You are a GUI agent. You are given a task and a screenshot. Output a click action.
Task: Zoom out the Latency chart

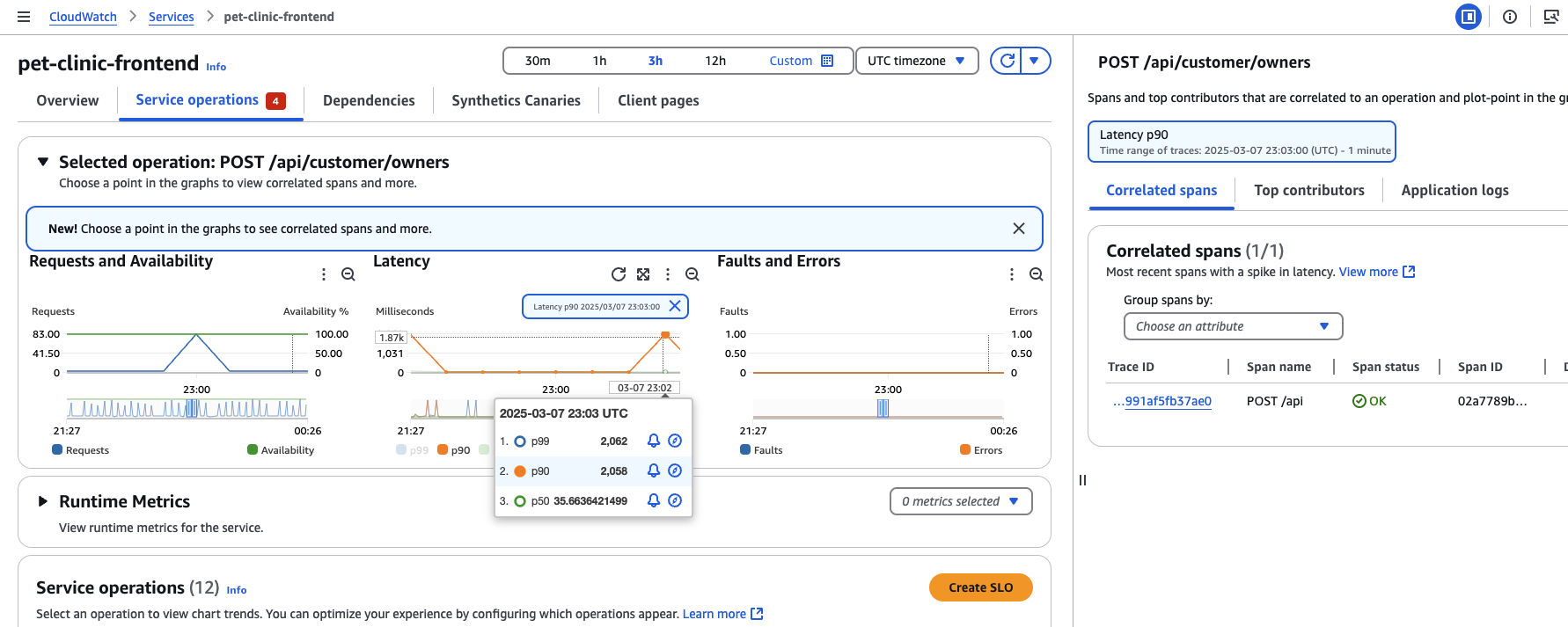click(x=692, y=274)
